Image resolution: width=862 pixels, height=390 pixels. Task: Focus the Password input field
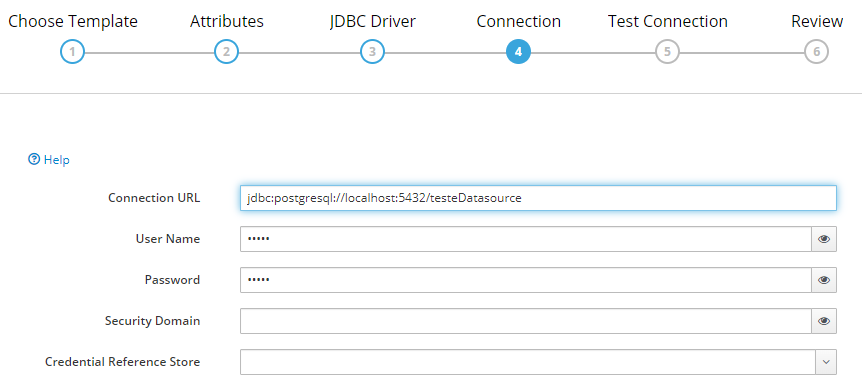coord(526,280)
